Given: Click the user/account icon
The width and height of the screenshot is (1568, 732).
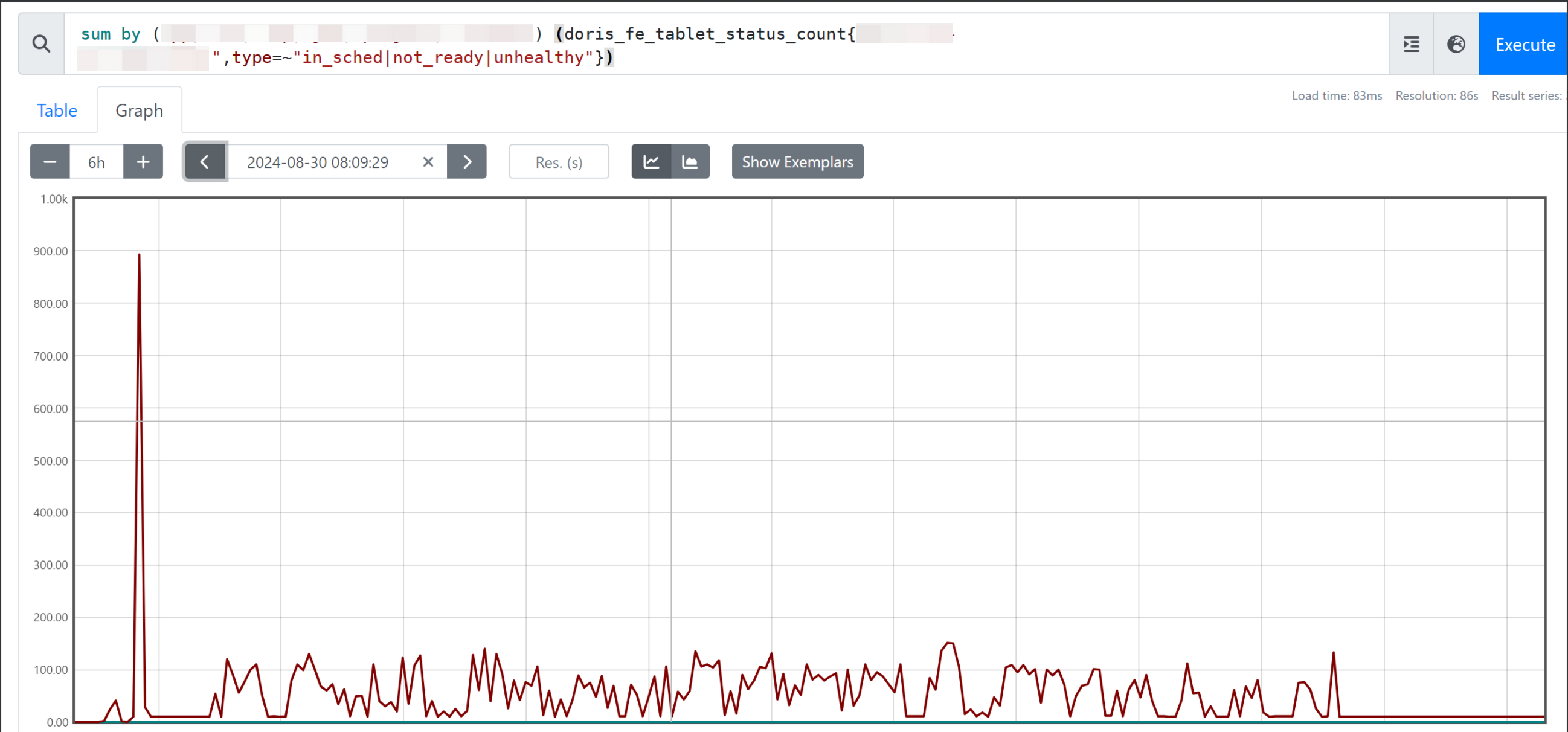Looking at the screenshot, I should [x=1457, y=44].
